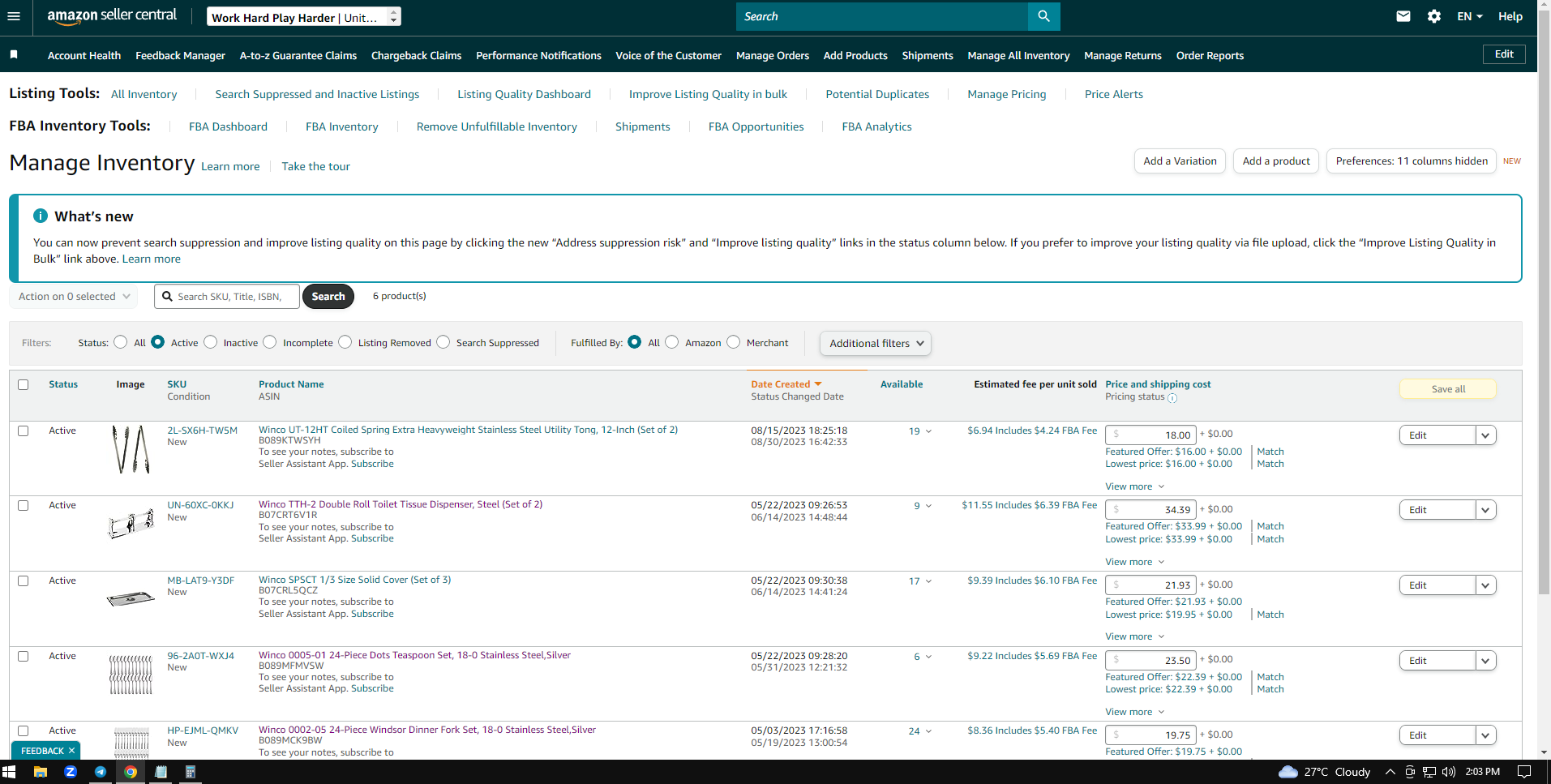This screenshot has height=784, width=1551.
Task: Click the Pricing status info icon
Action: [x=1172, y=398]
